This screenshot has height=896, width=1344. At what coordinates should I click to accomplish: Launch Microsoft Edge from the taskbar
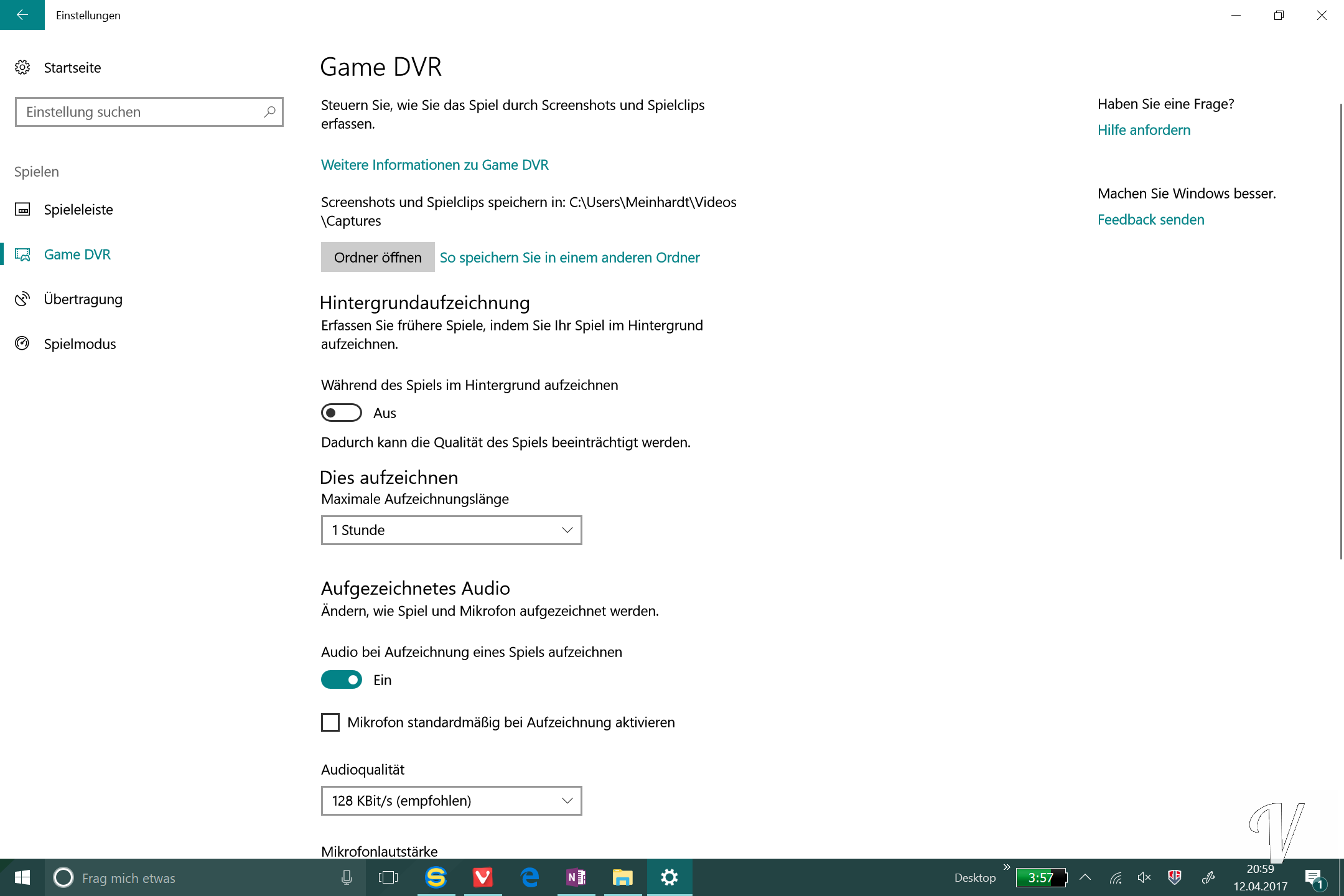click(x=530, y=877)
